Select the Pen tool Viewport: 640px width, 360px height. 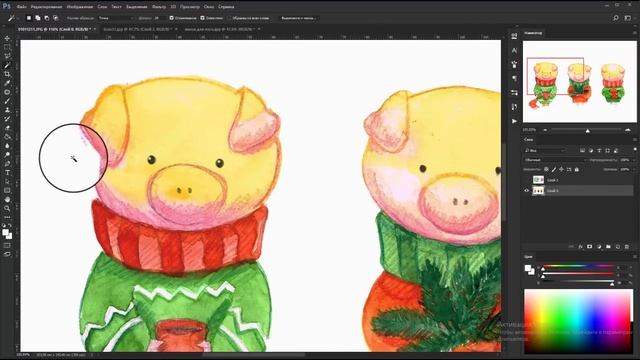pos(7,164)
